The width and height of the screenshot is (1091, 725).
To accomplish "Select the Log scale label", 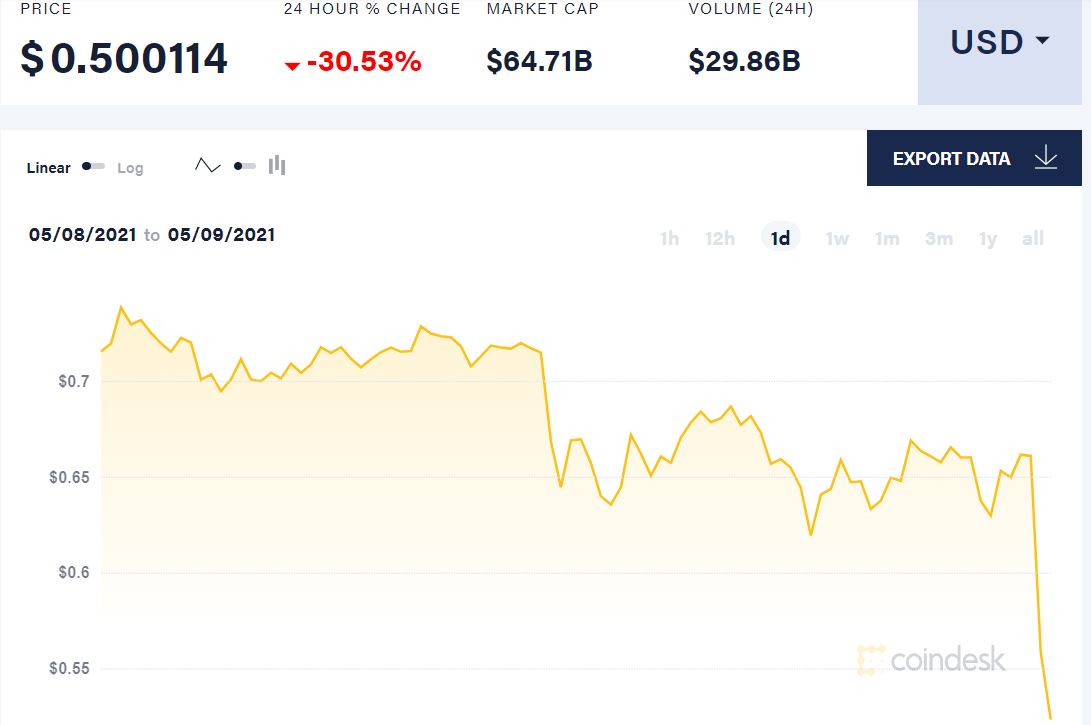I will pyautogui.click(x=130, y=168).
